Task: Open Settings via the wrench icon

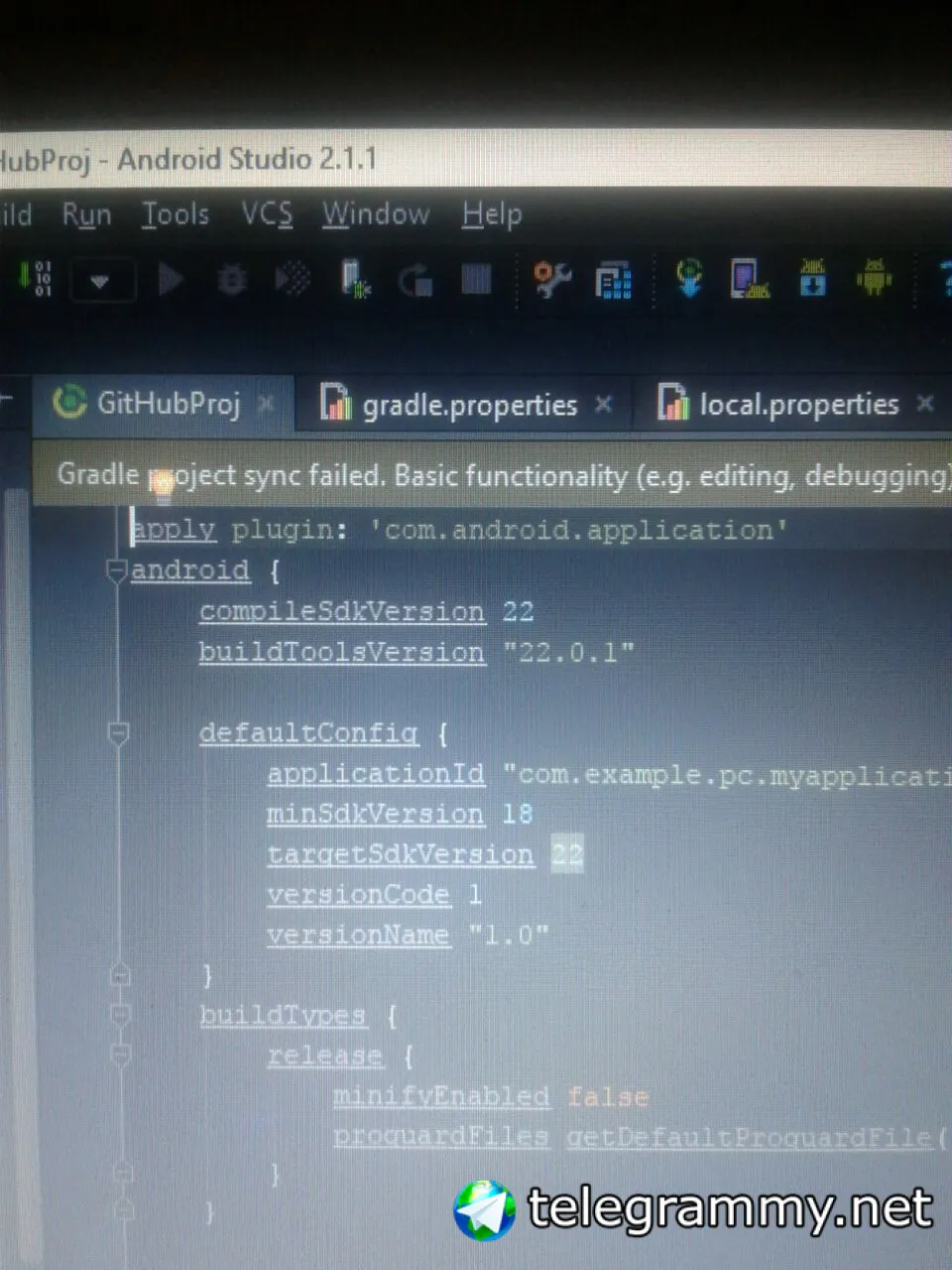Action: point(551,280)
